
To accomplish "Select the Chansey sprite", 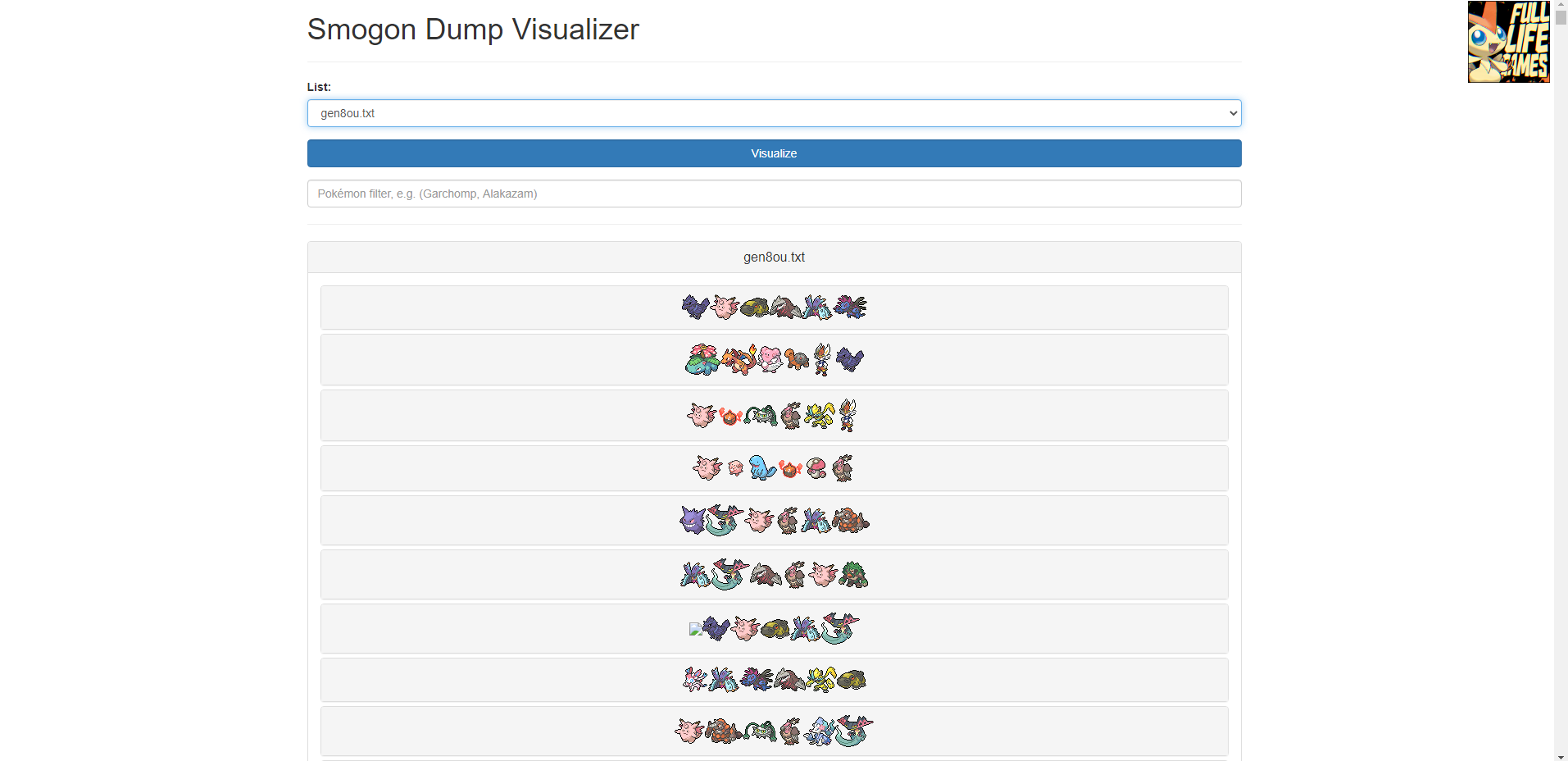I will coord(735,467).
